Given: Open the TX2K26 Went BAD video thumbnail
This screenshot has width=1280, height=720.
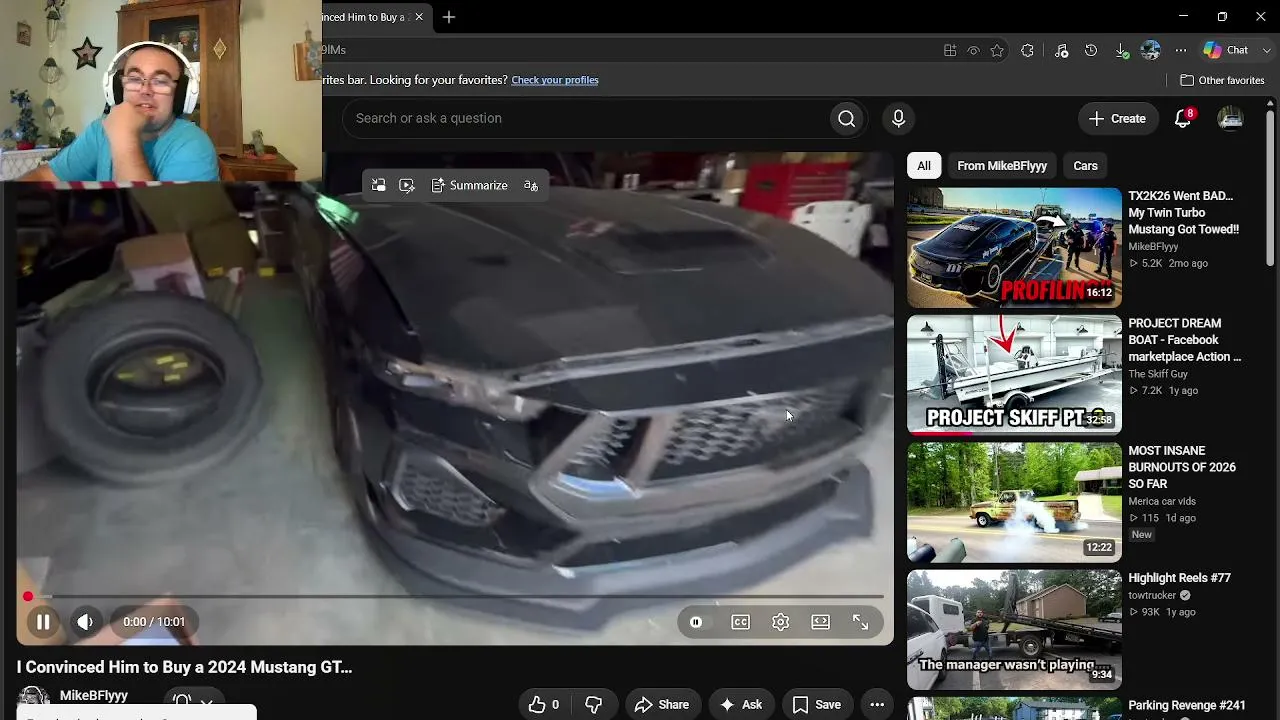Looking at the screenshot, I should 1014,247.
